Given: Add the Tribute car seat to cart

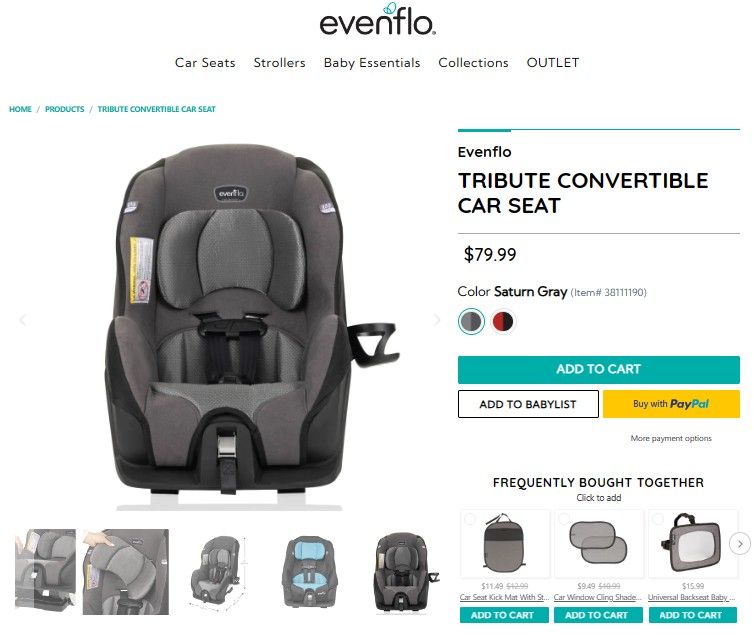Looking at the screenshot, I should 599,370.
